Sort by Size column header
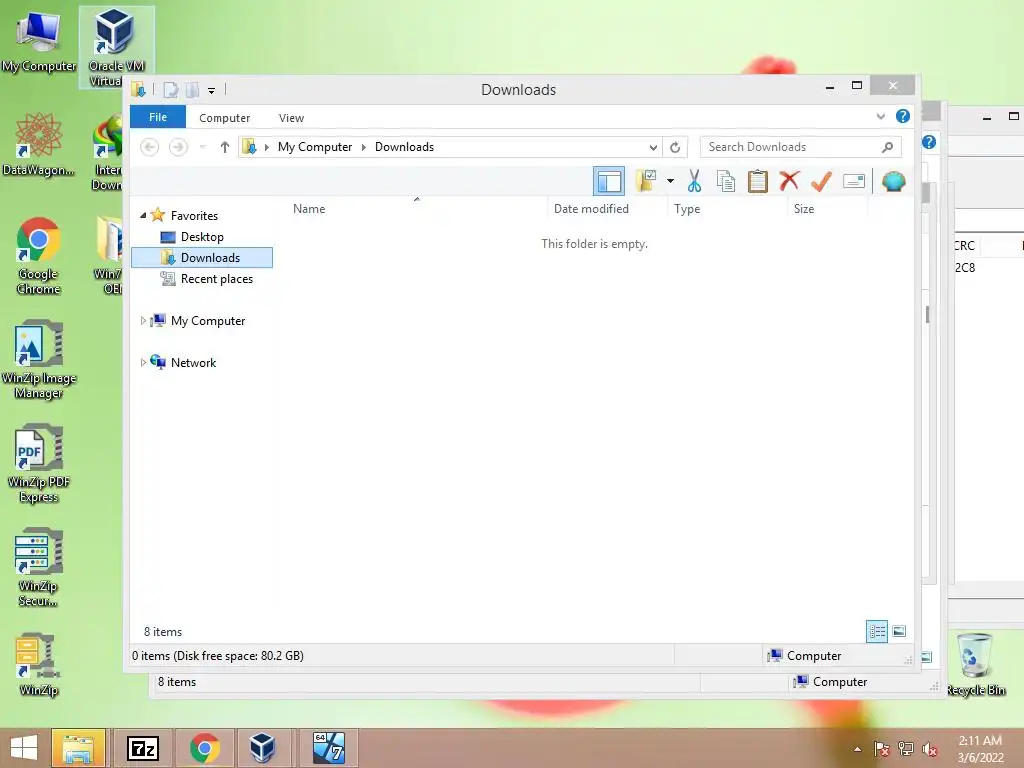Image resolution: width=1024 pixels, height=768 pixels. [x=827, y=209]
